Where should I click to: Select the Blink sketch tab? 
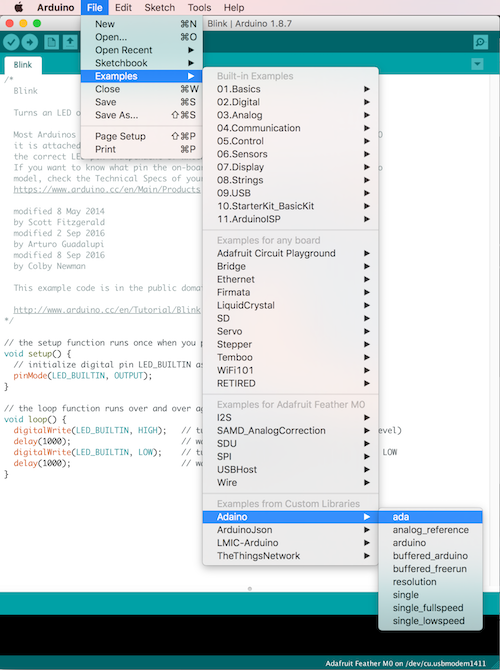23,65
